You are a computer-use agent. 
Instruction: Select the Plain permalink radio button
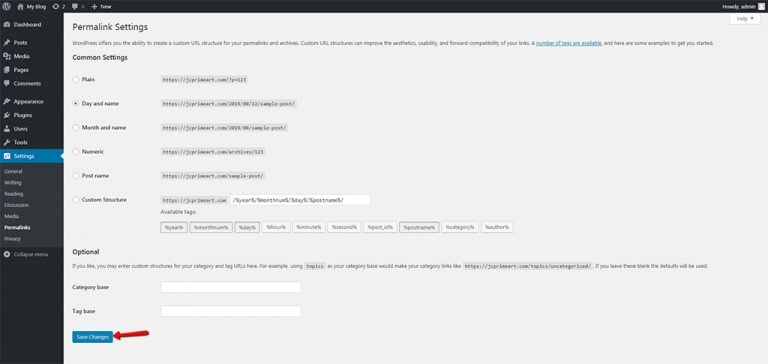tap(75, 79)
